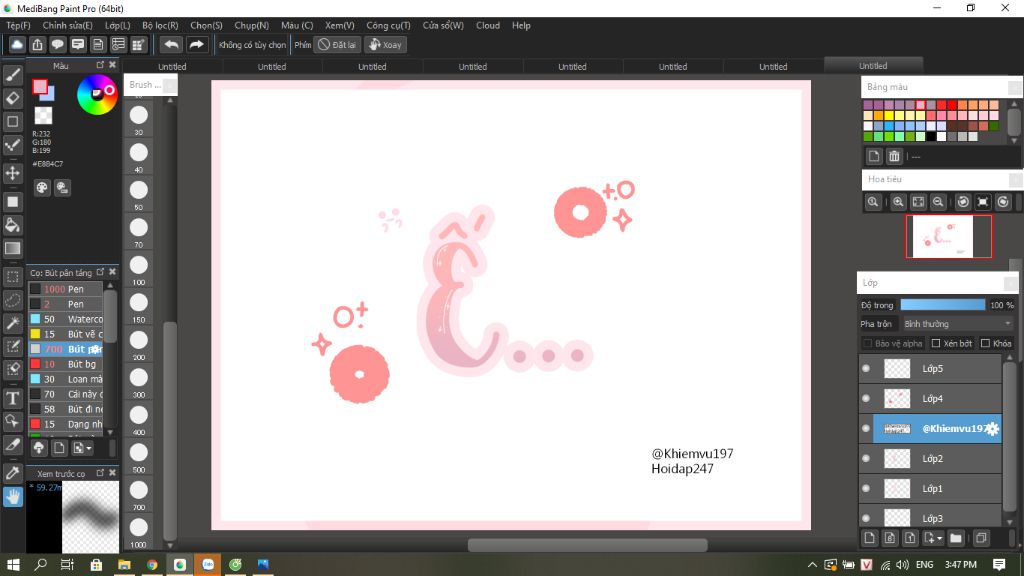Open the Tệp(F) menu
Image resolution: width=1024 pixels, height=576 pixels.
pos(18,25)
